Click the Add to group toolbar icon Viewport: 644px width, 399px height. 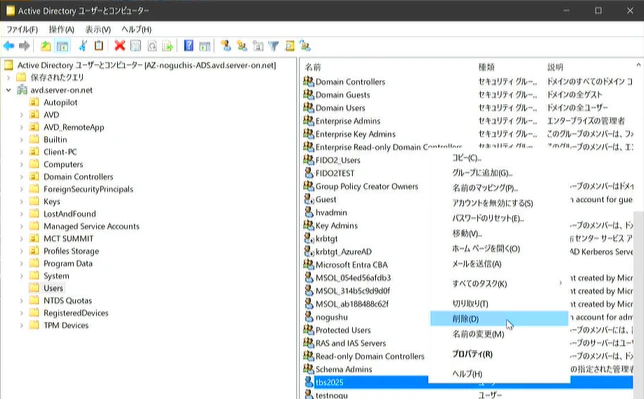305,46
